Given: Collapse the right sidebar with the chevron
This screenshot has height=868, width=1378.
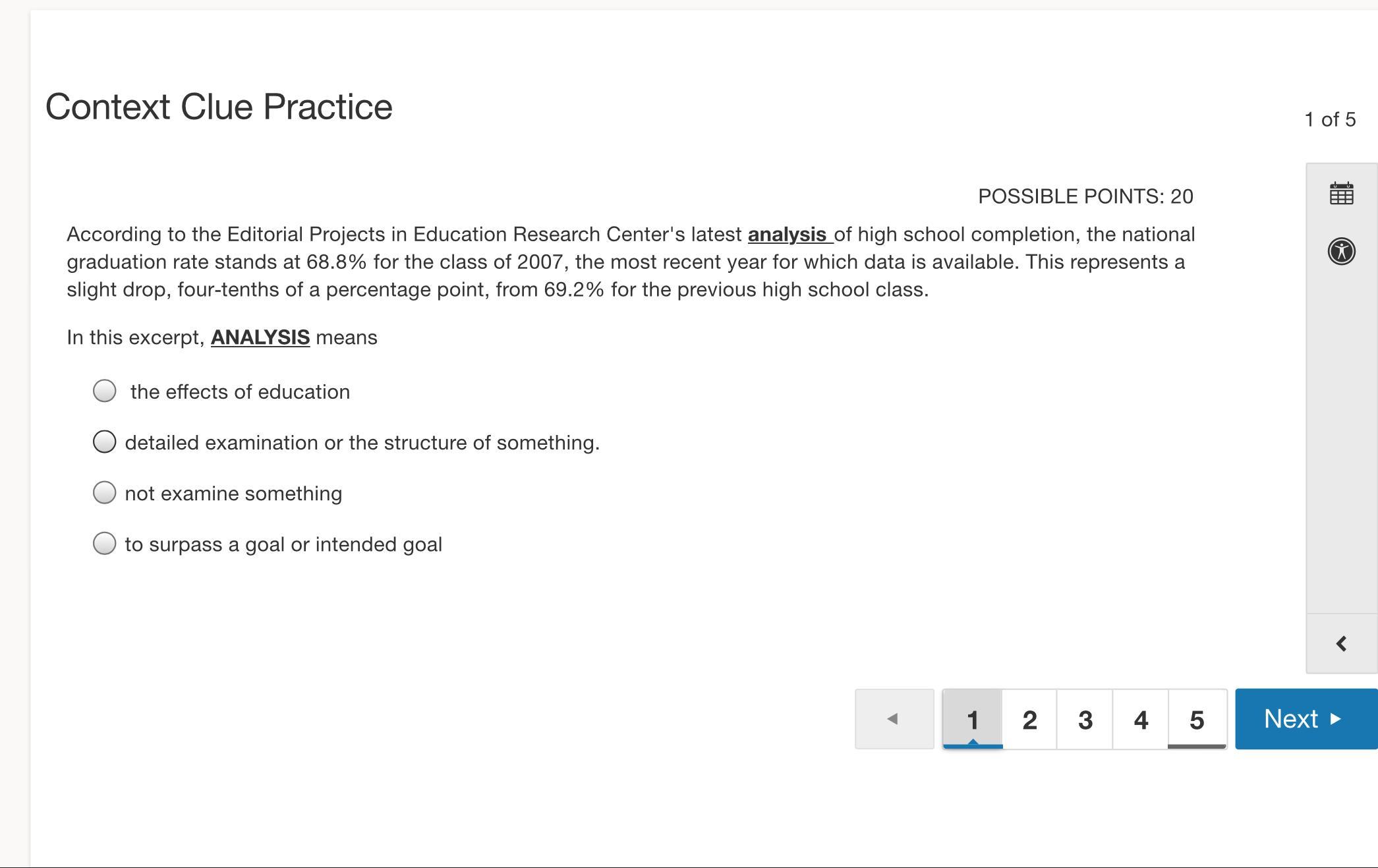Looking at the screenshot, I should [1341, 643].
